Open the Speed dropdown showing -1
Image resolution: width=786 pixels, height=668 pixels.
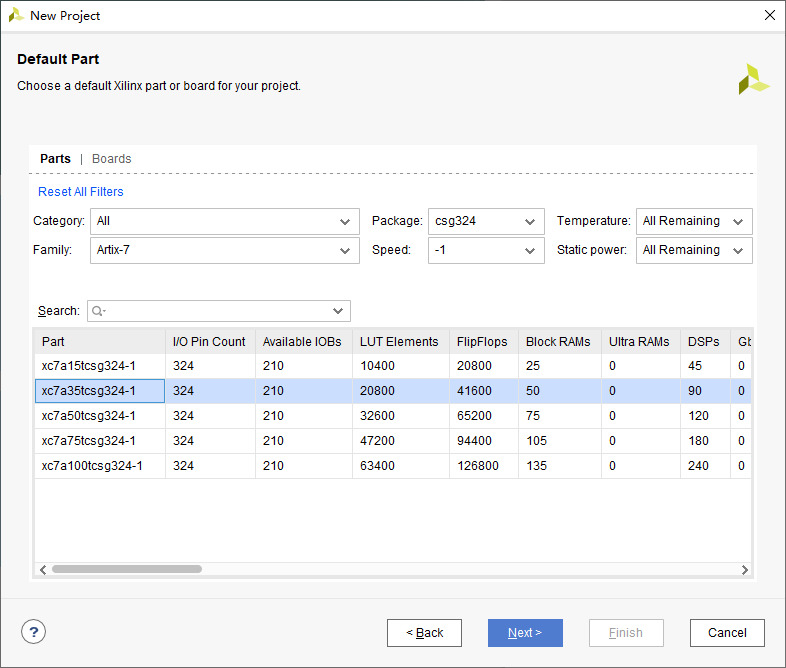pos(486,251)
